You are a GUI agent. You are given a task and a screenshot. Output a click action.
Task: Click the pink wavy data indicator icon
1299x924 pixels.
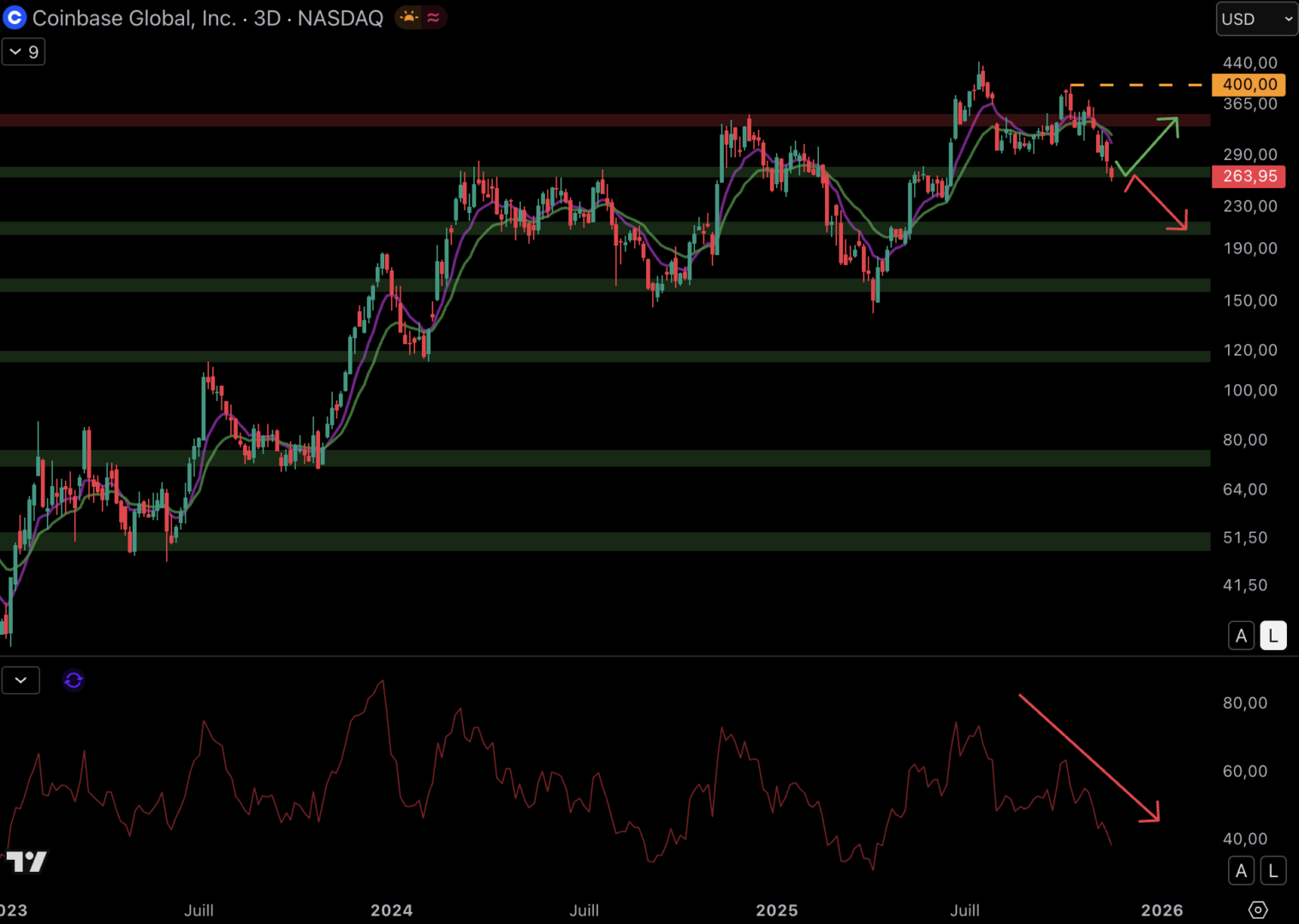click(x=434, y=18)
